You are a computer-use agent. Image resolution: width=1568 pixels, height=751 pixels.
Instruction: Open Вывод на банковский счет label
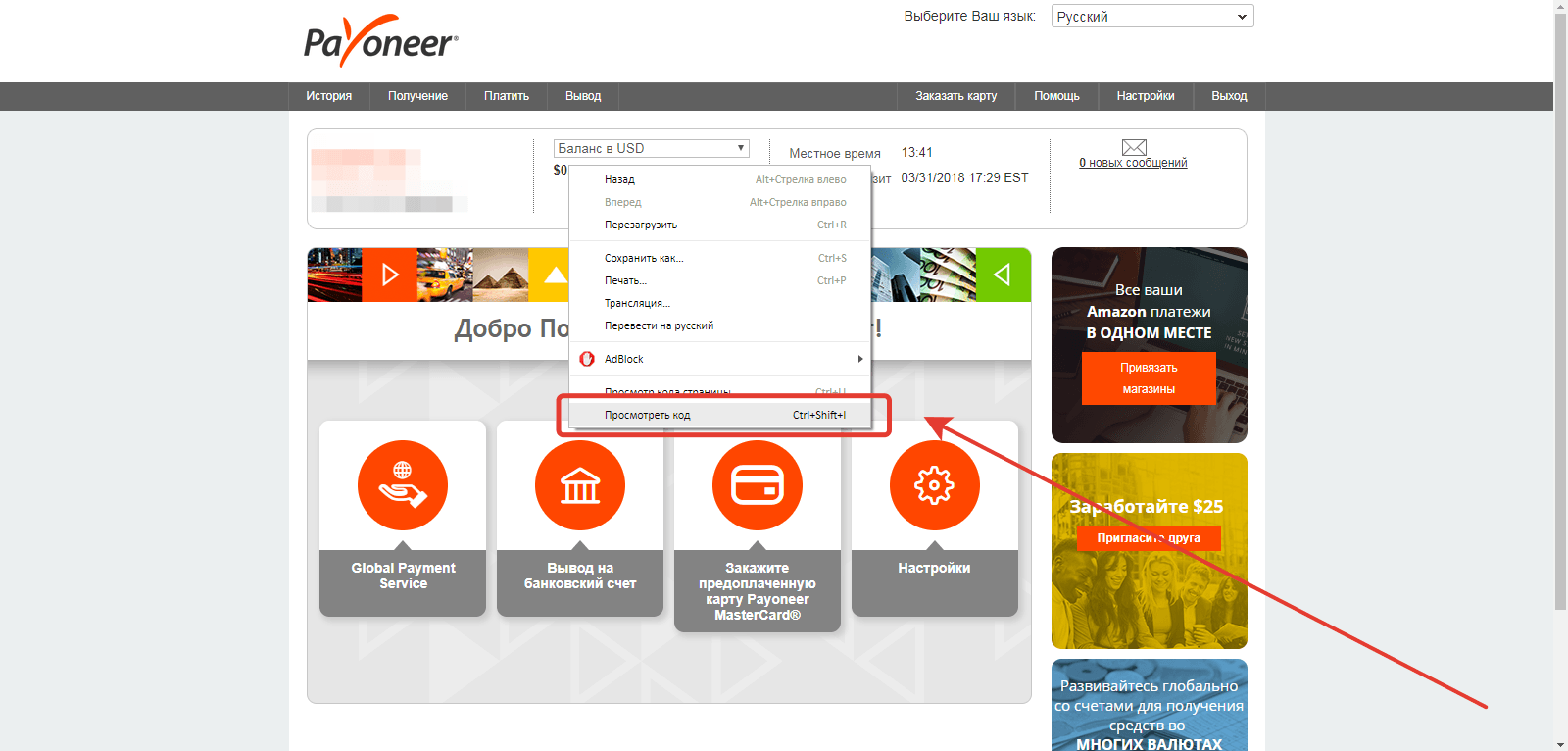pyautogui.click(x=580, y=576)
